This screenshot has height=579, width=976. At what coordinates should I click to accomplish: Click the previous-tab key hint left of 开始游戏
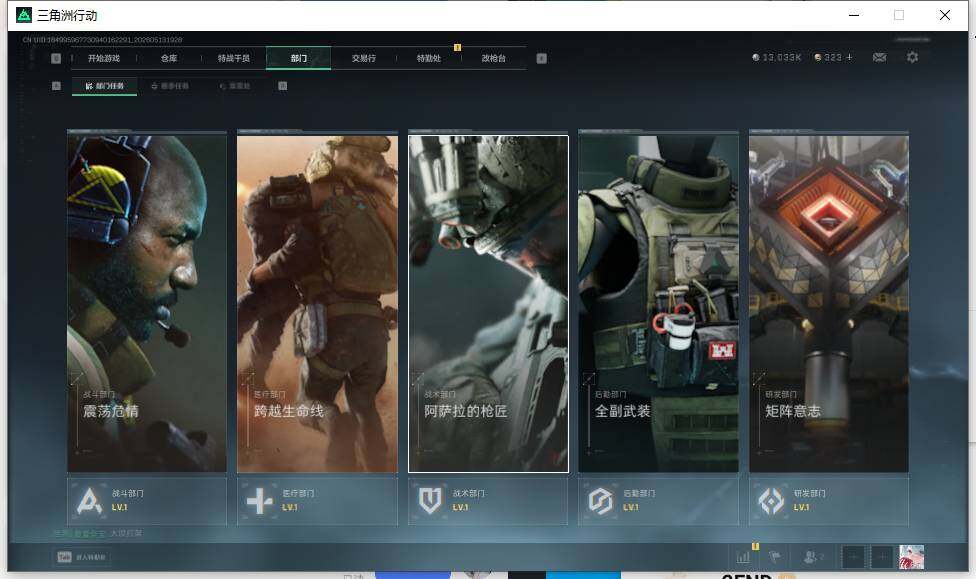tap(56, 58)
